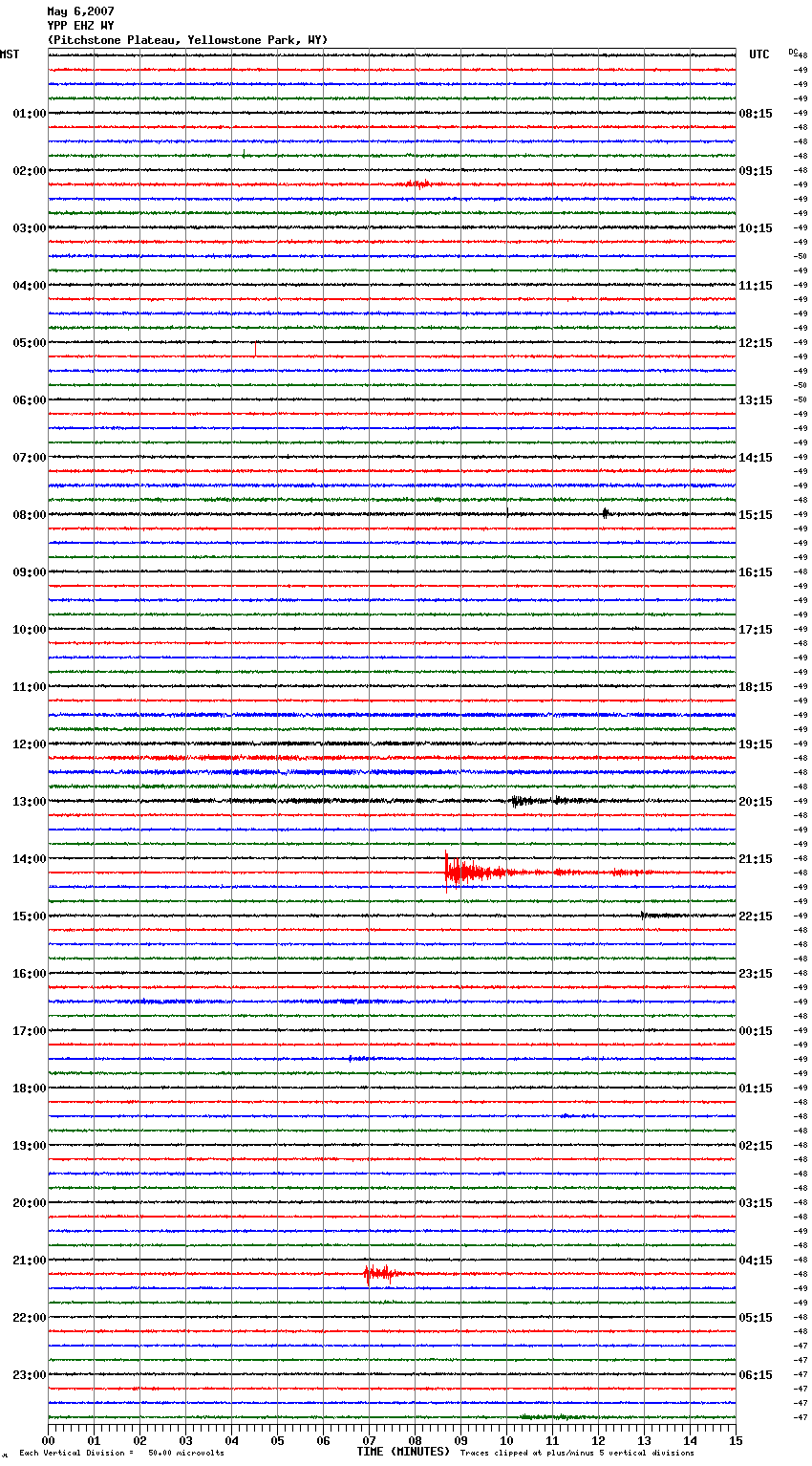Click the Traces clipped at plus/minus 5 divisions note
812x1466 pixels.
[x=577, y=1454]
